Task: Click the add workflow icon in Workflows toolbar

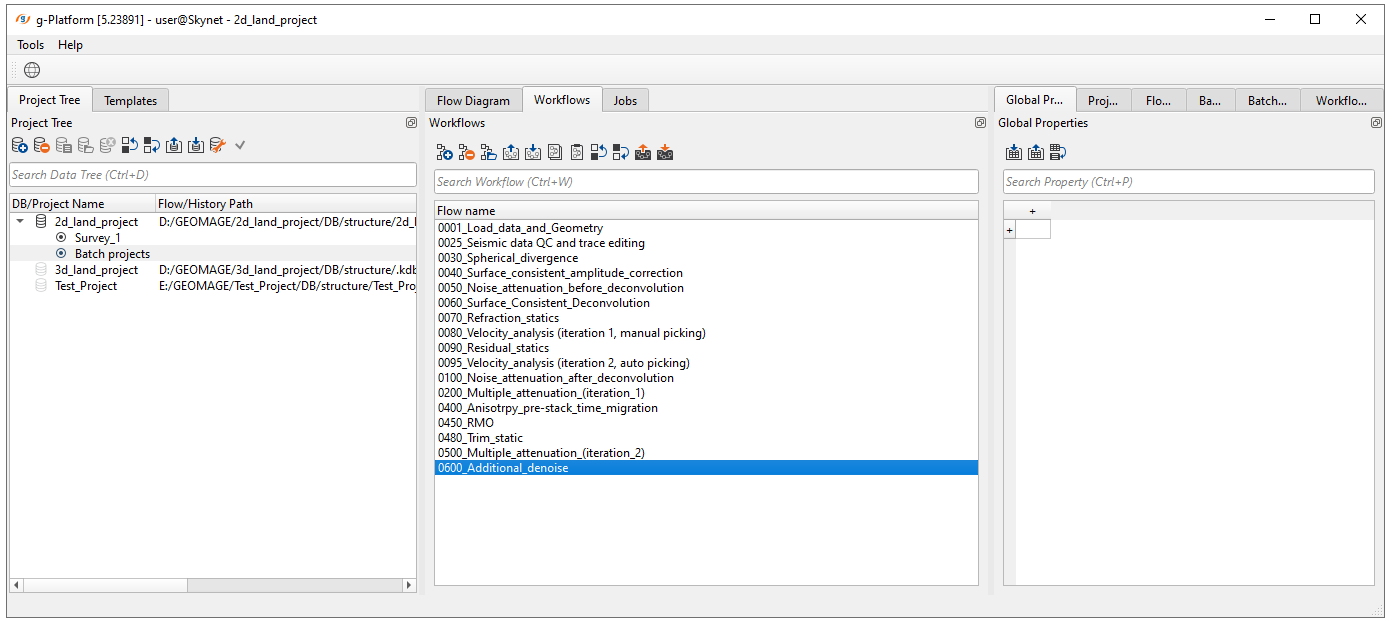Action: (x=444, y=153)
